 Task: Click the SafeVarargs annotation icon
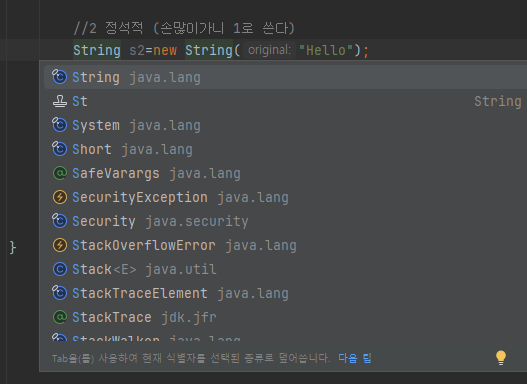(x=60, y=173)
